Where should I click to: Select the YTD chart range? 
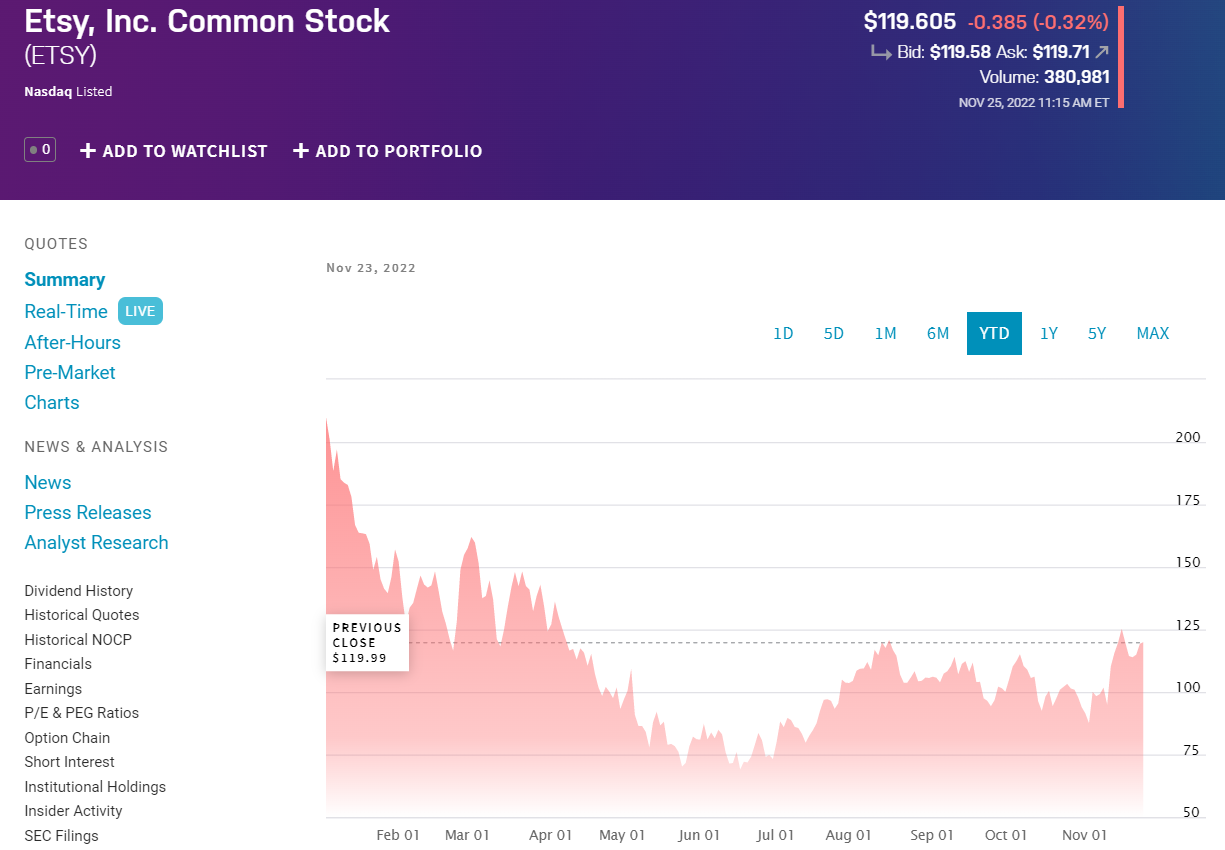tap(994, 333)
